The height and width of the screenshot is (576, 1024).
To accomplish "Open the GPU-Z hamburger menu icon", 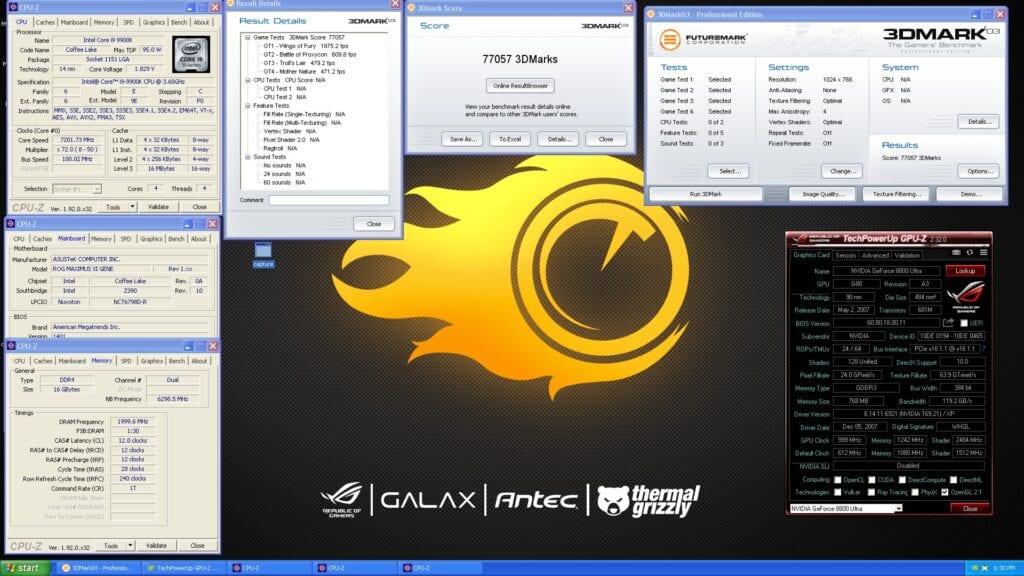I will pyautogui.click(x=984, y=253).
